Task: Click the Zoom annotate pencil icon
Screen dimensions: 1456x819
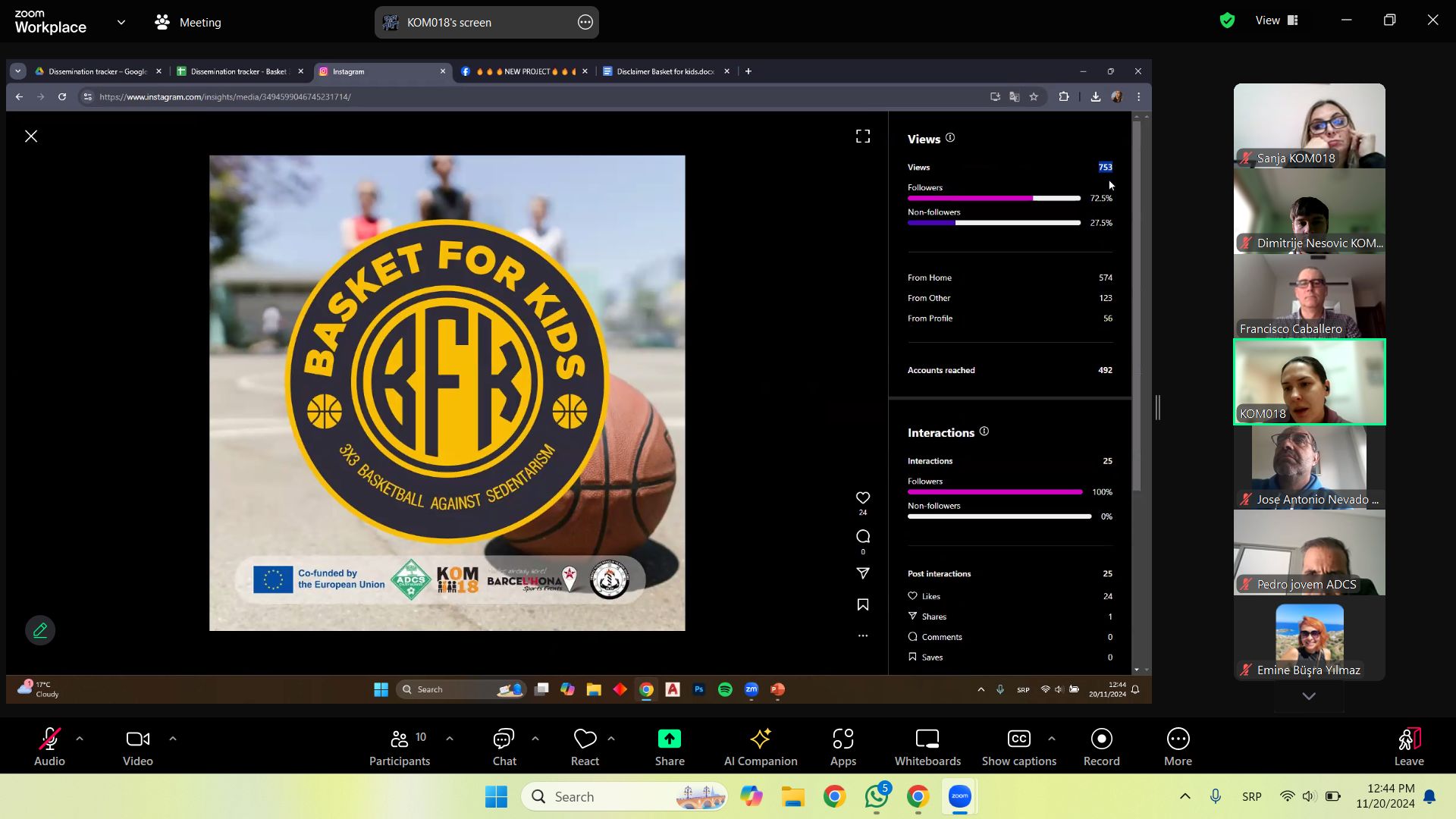Action: (40, 630)
